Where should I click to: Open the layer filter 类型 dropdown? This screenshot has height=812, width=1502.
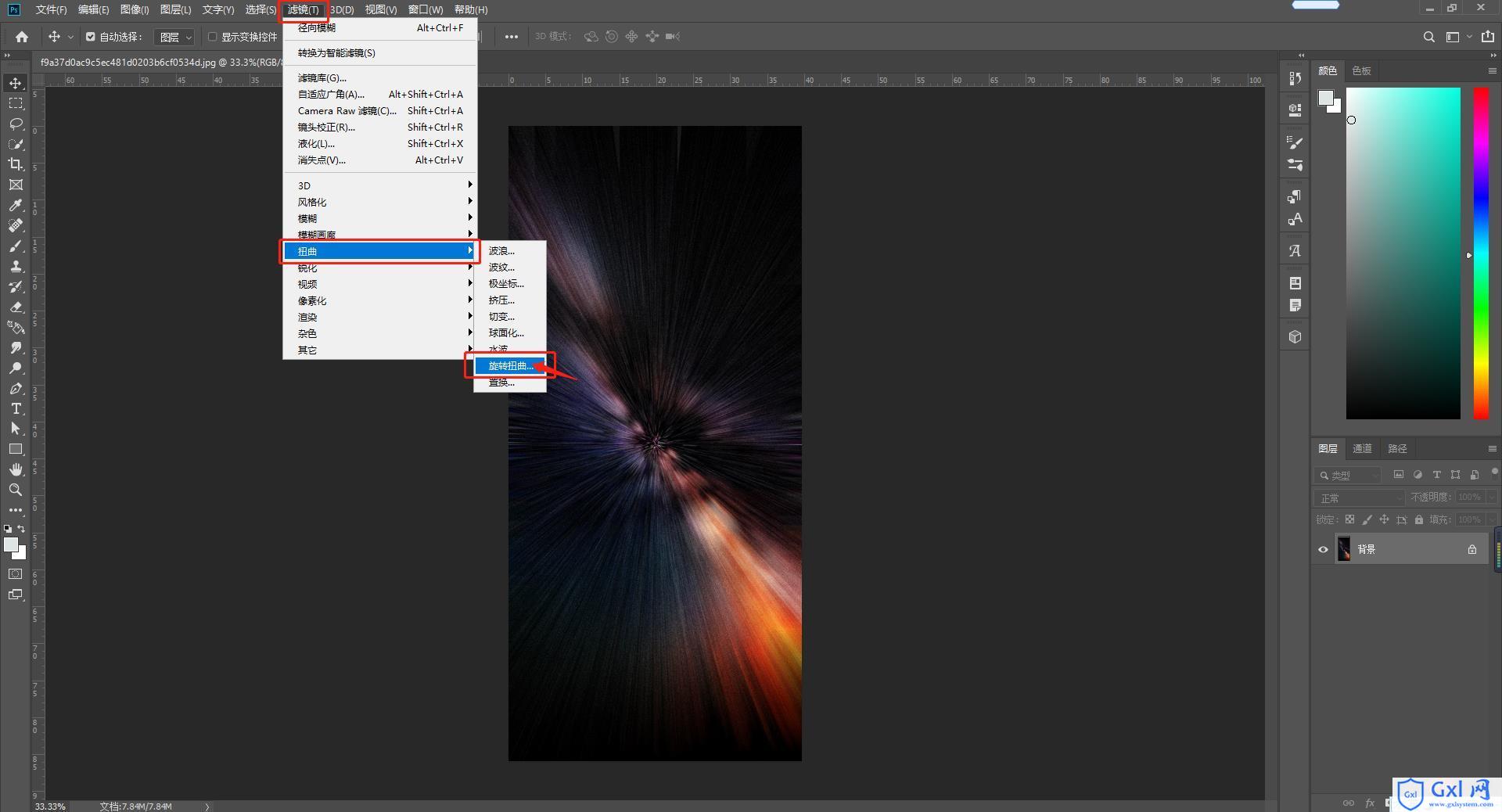[x=1348, y=475]
